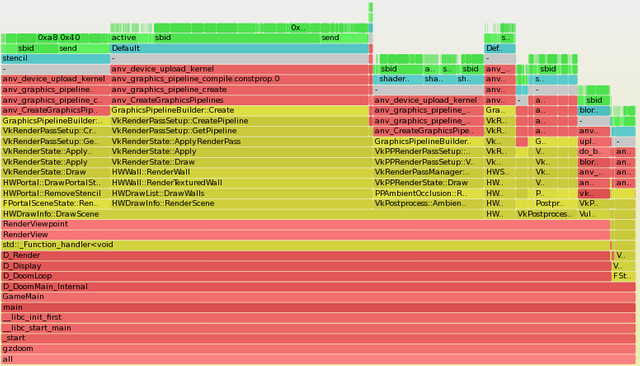Zoom into the 'HWDrawInfo::RenderScene' frame
This screenshot has height=366, width=640.
pos(241,203)
